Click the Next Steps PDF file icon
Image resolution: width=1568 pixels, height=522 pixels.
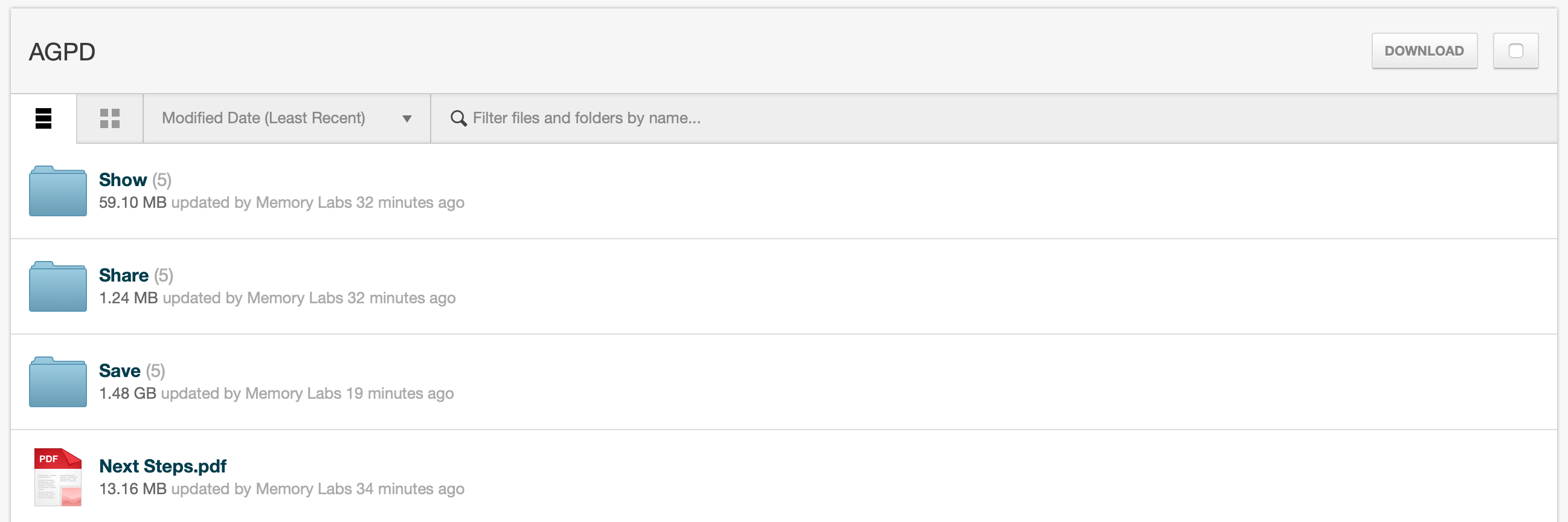(x=58, y=477)
